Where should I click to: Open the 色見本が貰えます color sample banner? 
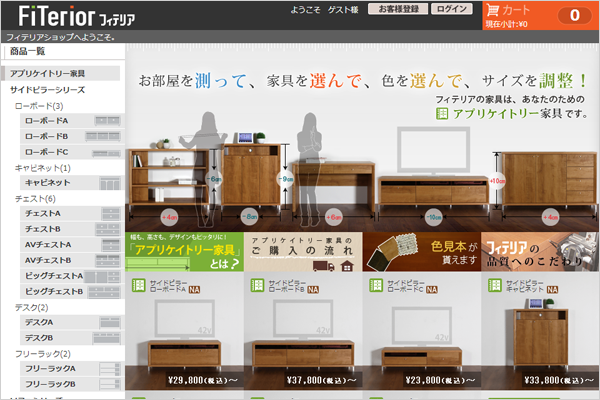[420, 253]
